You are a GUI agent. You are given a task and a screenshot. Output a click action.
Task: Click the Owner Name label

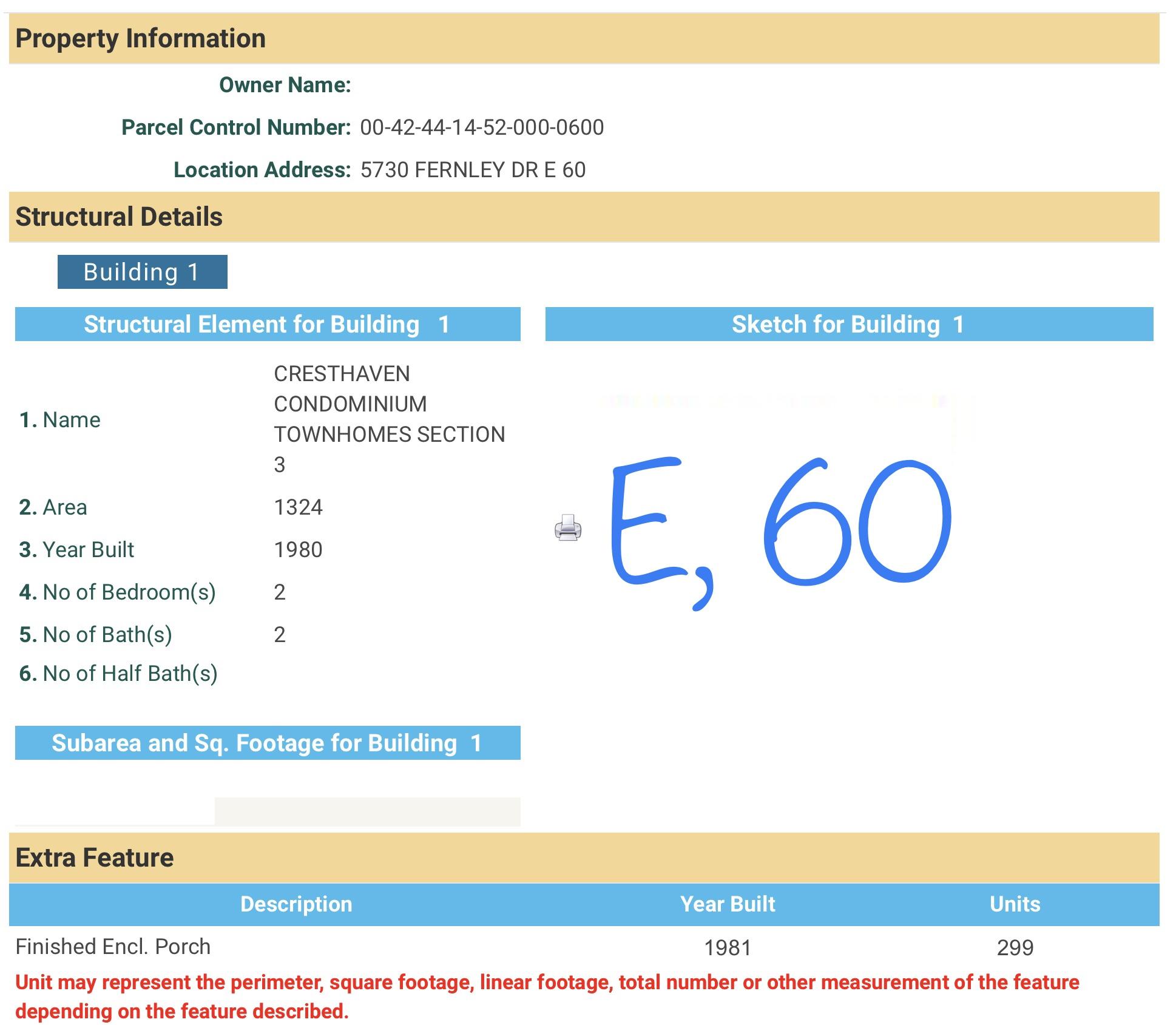[285, 85]
